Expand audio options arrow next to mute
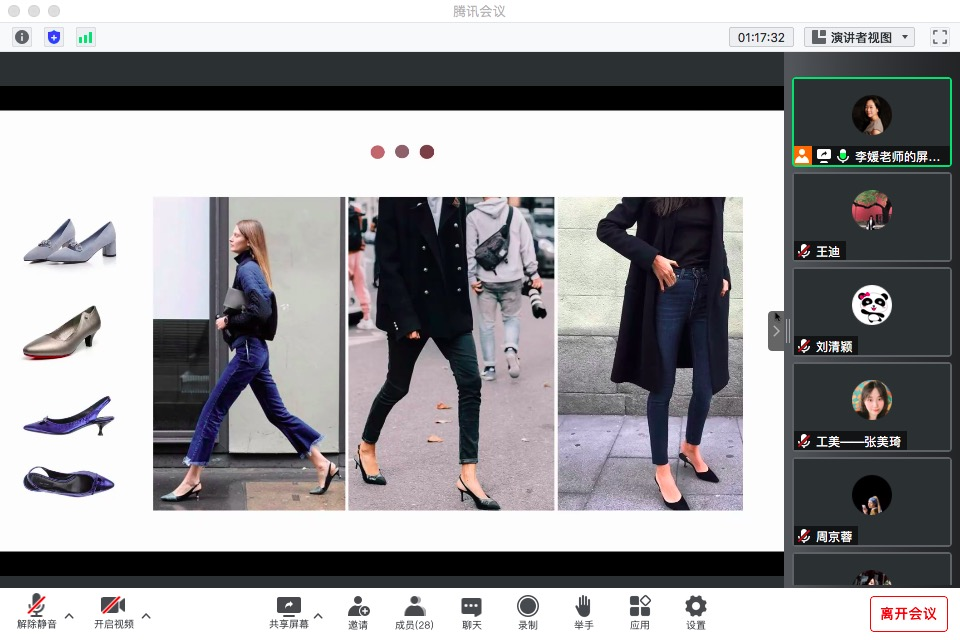Viewport: 960px width, 640px height. click(69, 615)
